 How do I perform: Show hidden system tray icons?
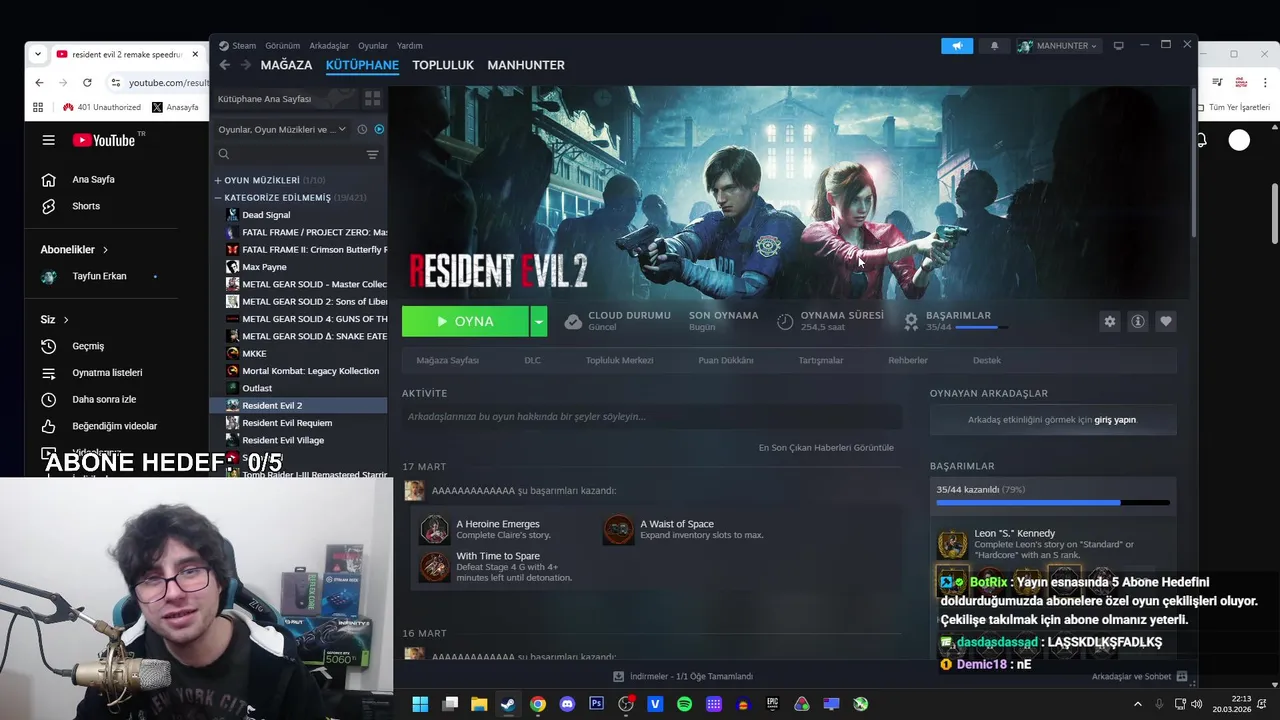1137,704
